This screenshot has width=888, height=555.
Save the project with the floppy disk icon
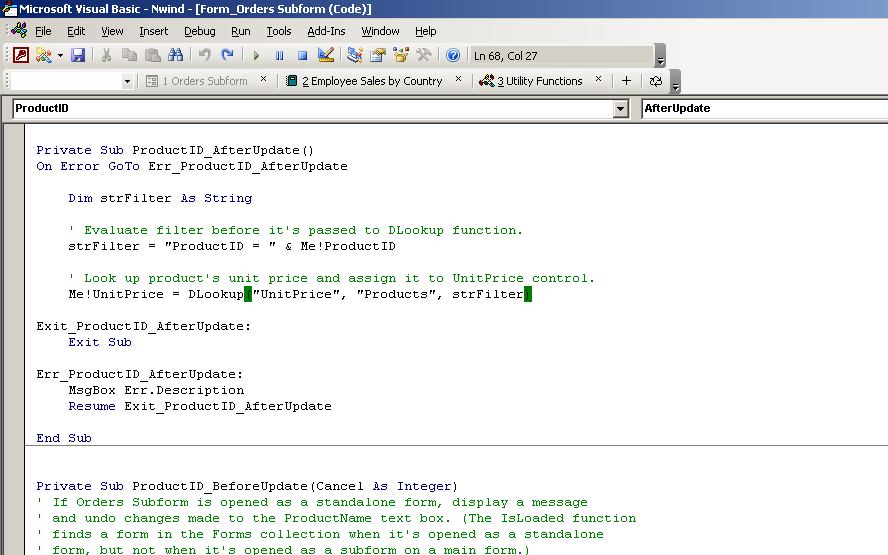(x=77, y=55)
